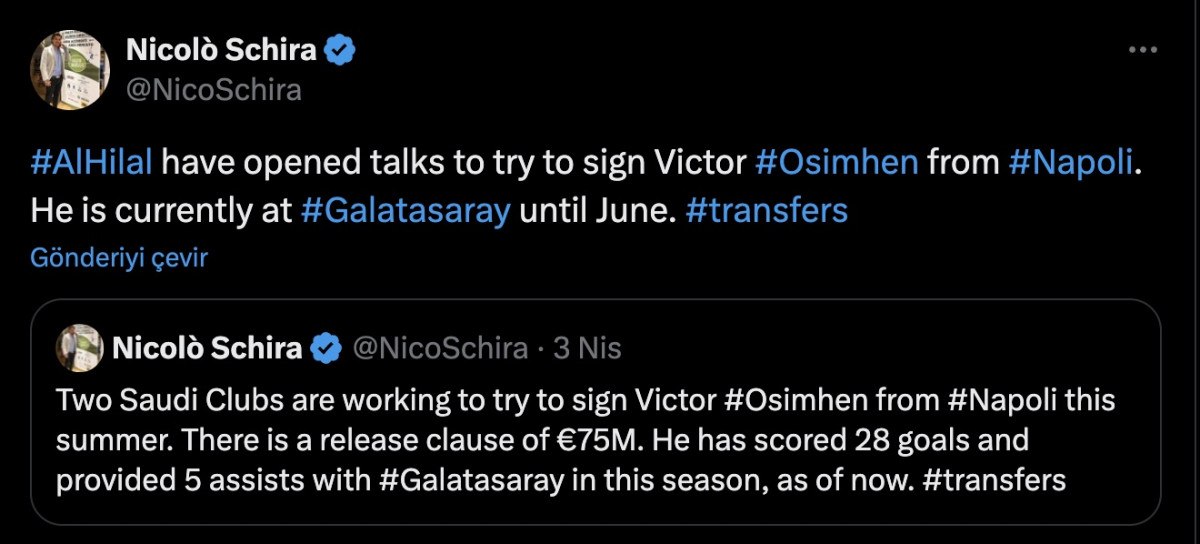The image size is (1200, 544).
Task: Open the #Galatasaray hashtag in main tweet
Action: [x=404, y=211]
